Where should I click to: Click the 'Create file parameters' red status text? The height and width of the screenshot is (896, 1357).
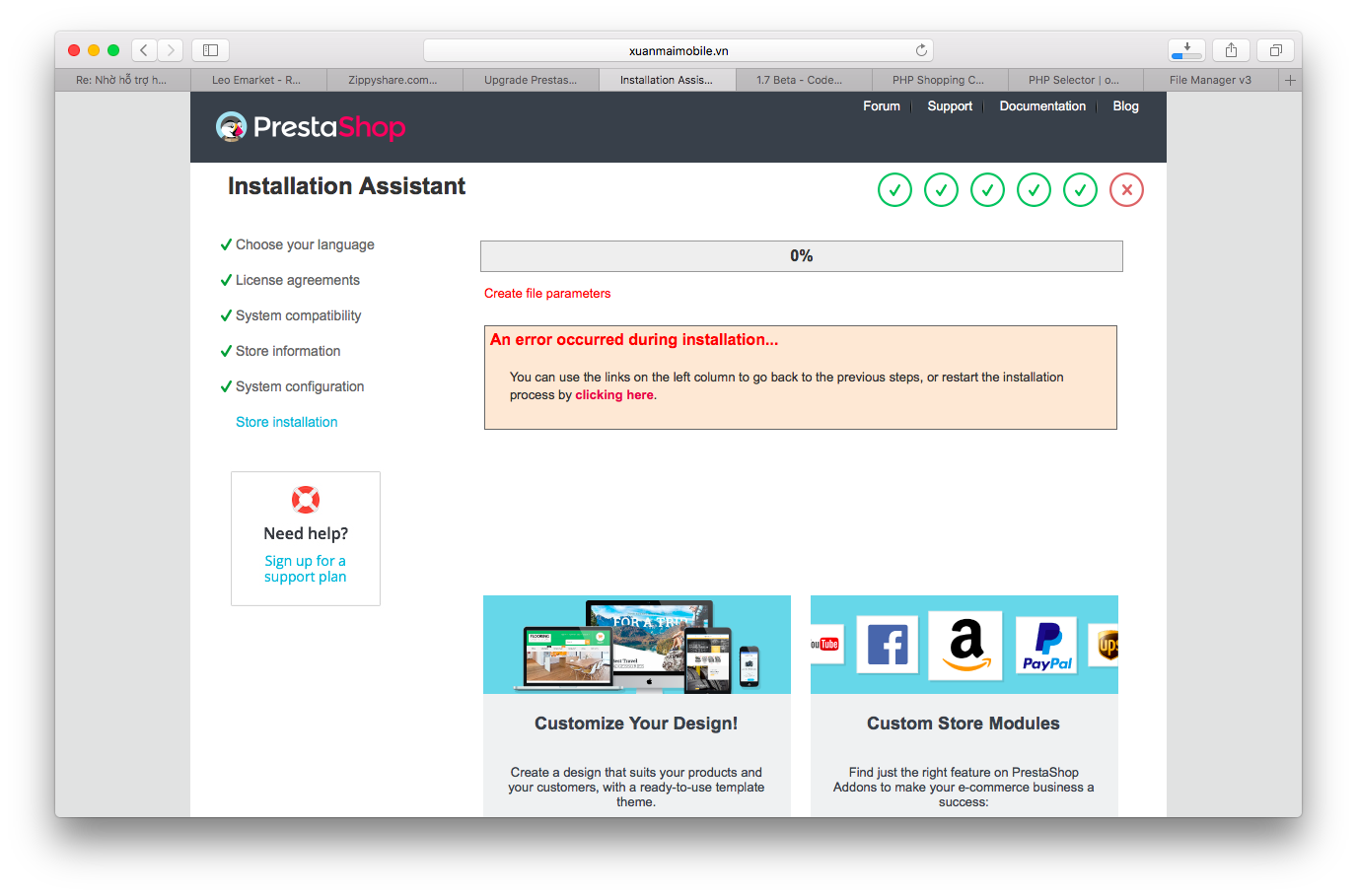(547, 294)
